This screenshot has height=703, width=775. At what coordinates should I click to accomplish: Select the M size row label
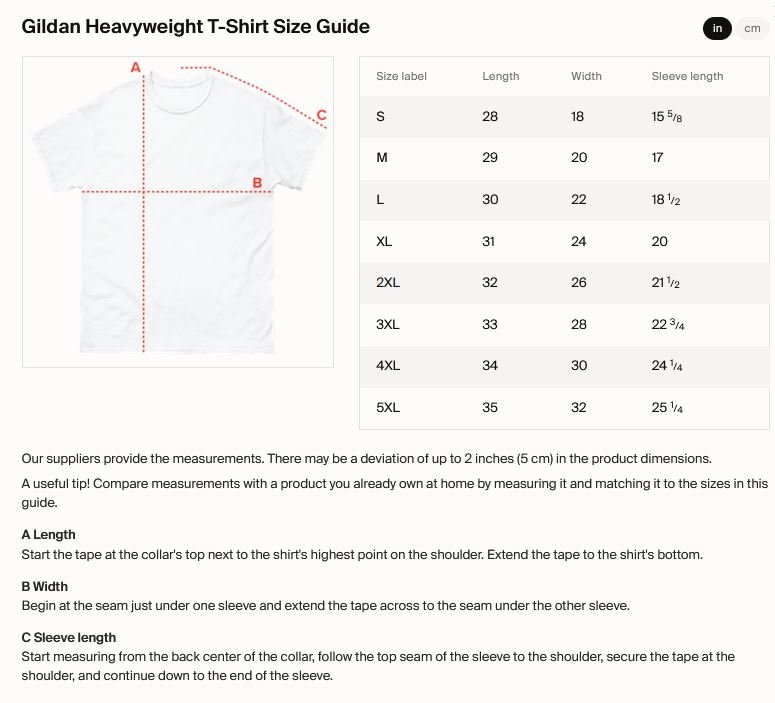tap(381, 158)
